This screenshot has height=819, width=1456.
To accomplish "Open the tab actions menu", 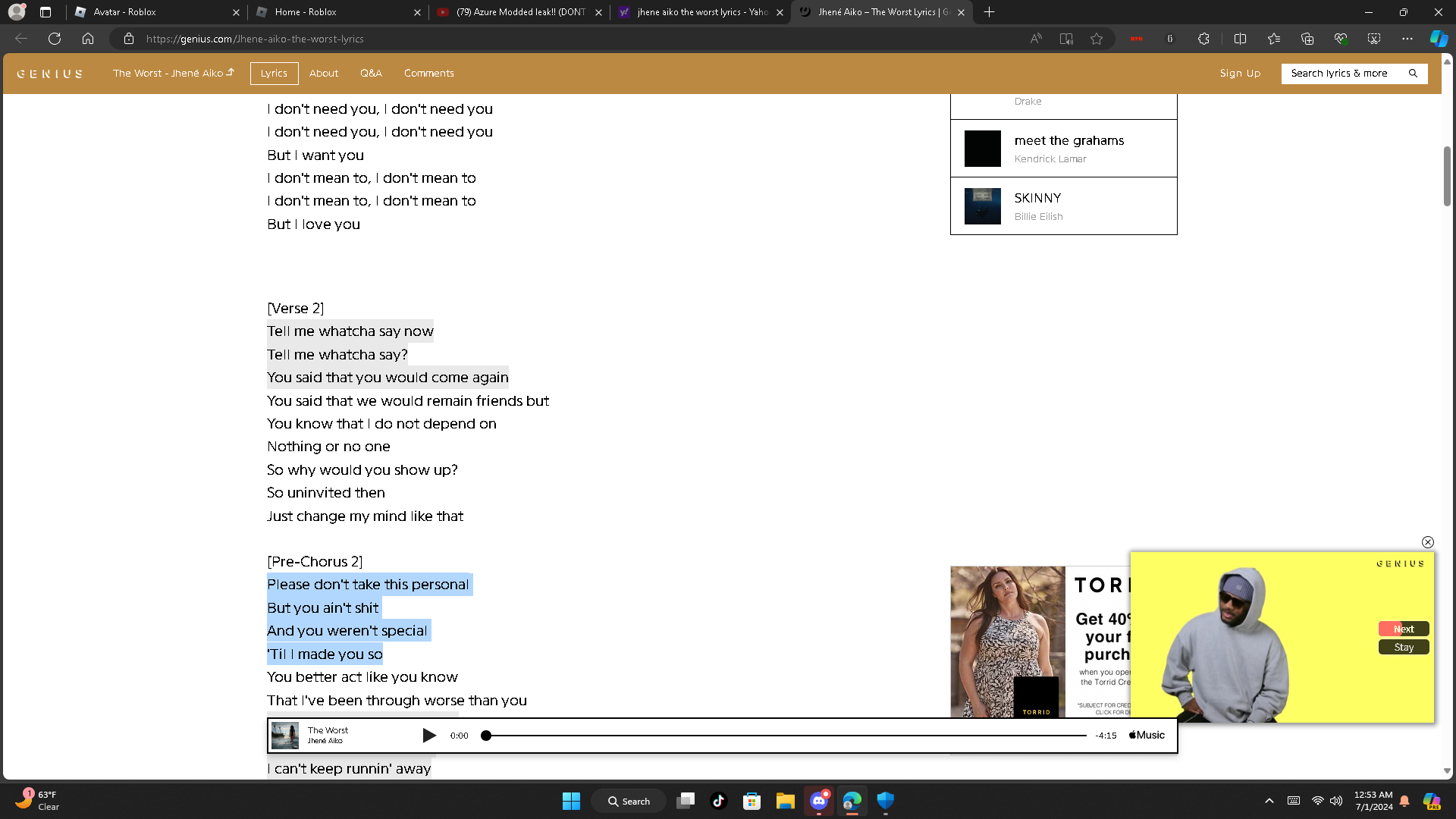I will (45, 12).
